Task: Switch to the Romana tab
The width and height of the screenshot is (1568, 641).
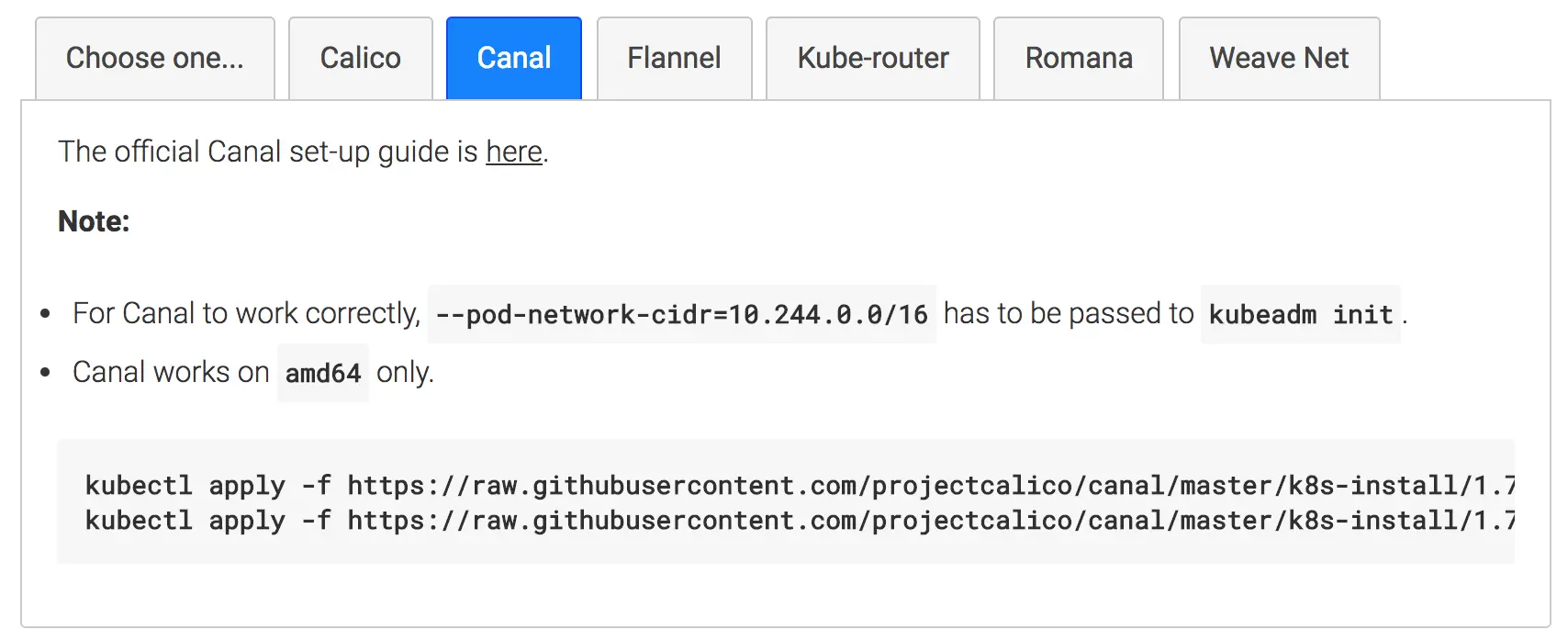Action: point(1078,58)
